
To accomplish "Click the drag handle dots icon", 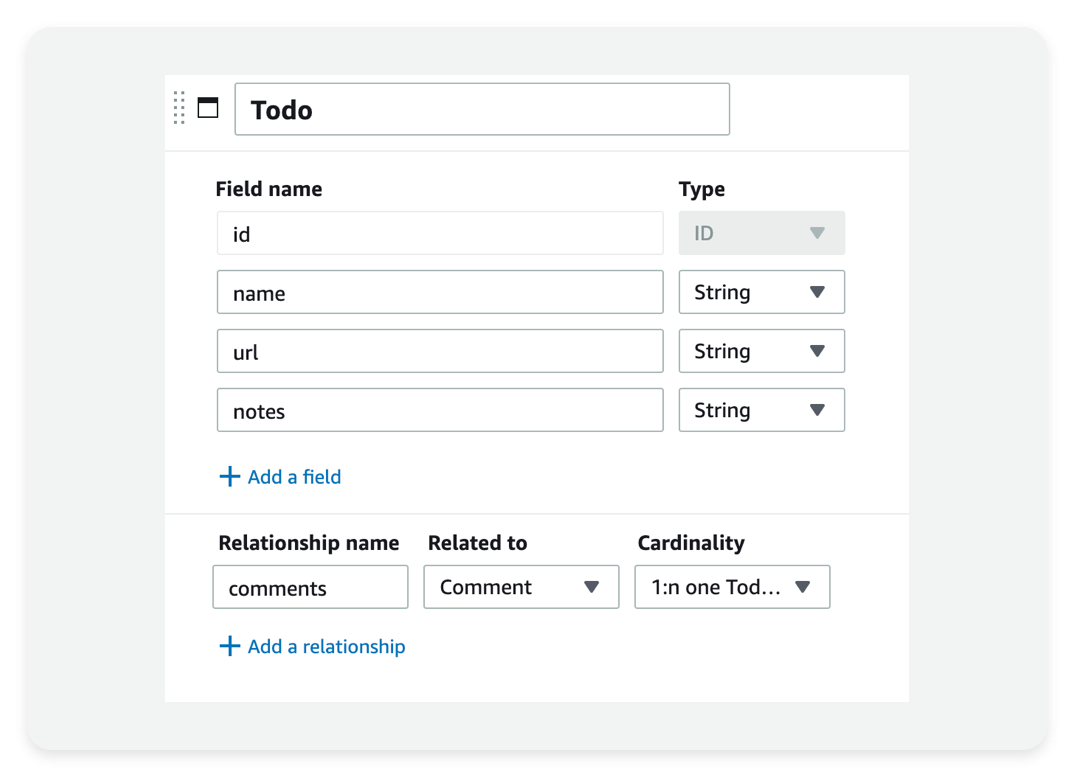I will coord(179,108).
